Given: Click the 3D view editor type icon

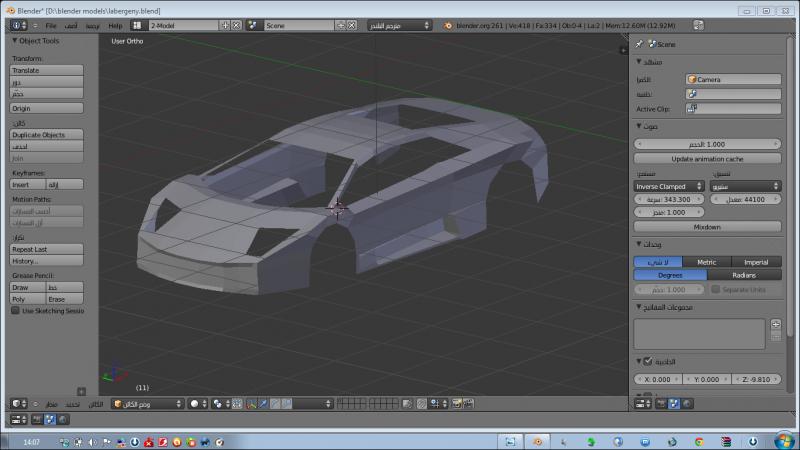Looking at the screenshot, I should point(19,404).
